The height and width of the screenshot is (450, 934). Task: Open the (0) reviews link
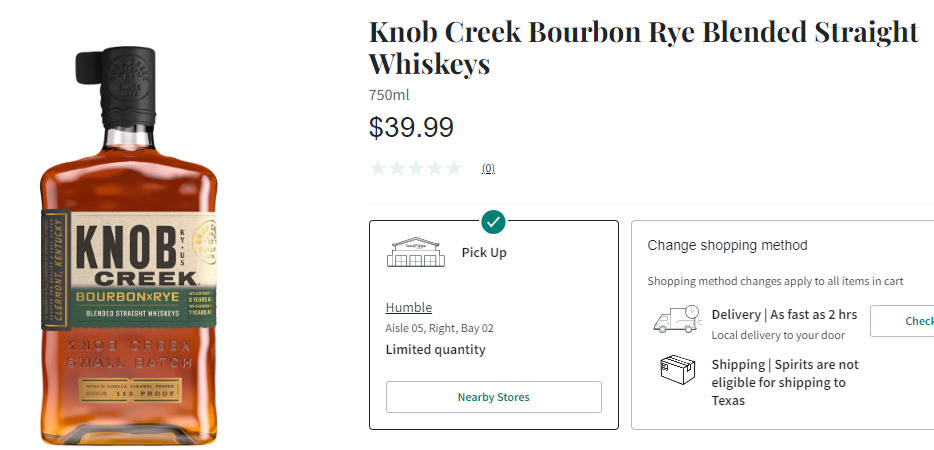pos(488,169)
